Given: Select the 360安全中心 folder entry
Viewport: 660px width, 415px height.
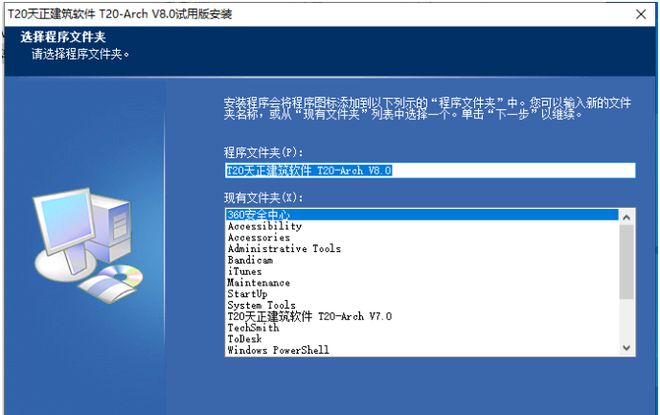Looking at the screenshot, I should coord(422,215).
